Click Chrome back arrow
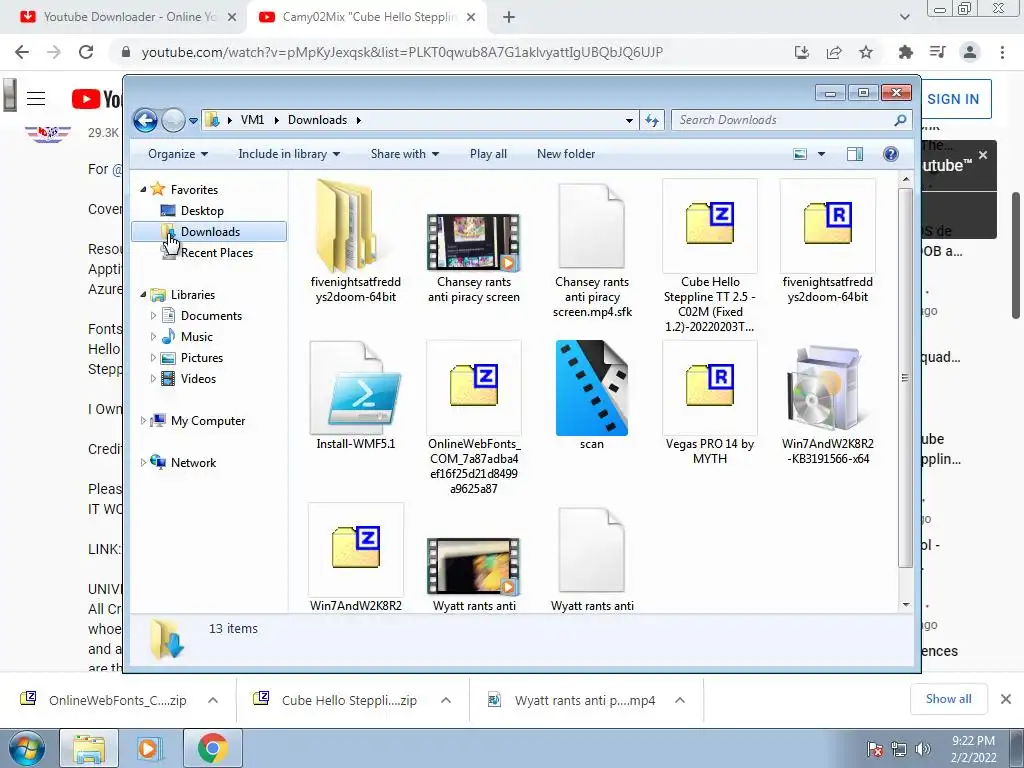This screenshot has height=768, width=1024. click(x=22, y=52)
